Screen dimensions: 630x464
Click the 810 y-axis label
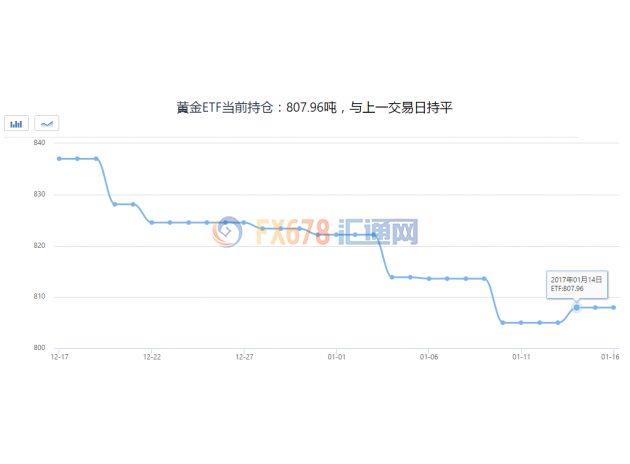coord(39,297)
